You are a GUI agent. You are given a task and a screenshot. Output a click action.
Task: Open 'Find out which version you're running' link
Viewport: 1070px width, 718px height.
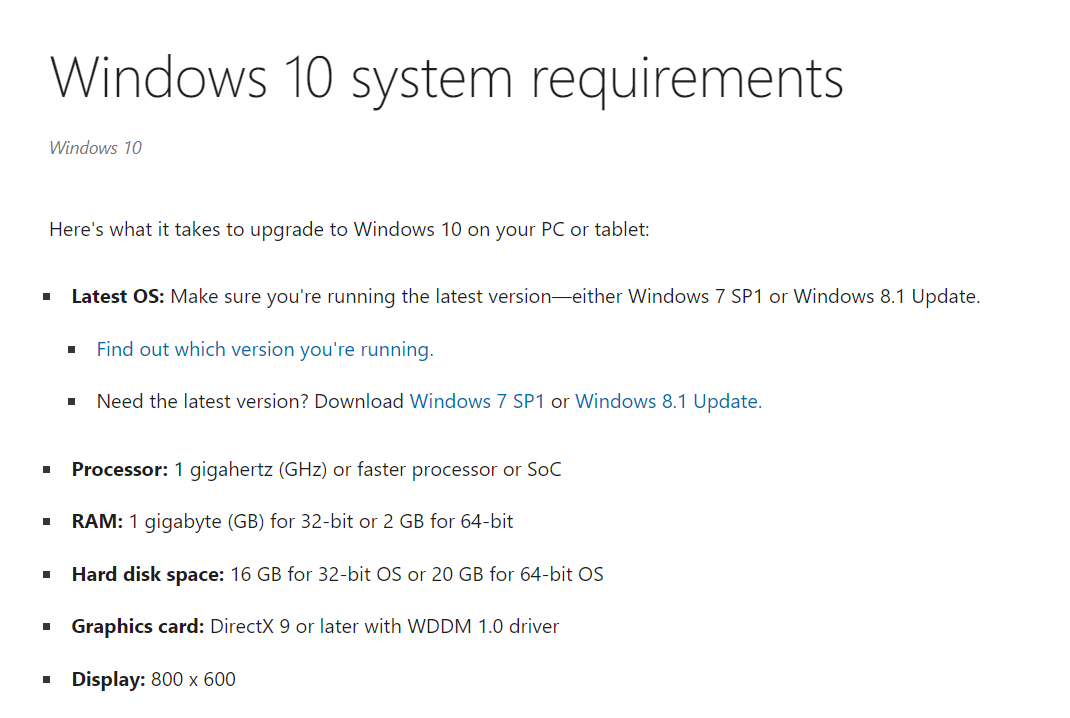coord(265,349)
